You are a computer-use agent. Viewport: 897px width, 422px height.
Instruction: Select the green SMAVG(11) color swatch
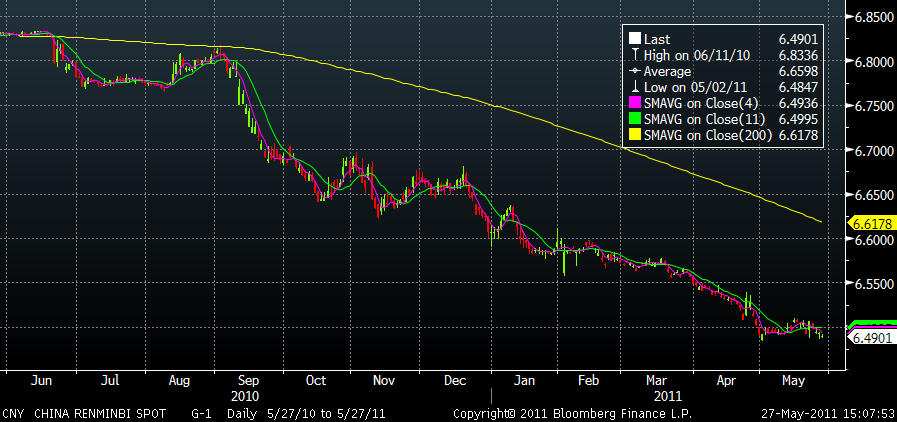(x=633, y=119)
